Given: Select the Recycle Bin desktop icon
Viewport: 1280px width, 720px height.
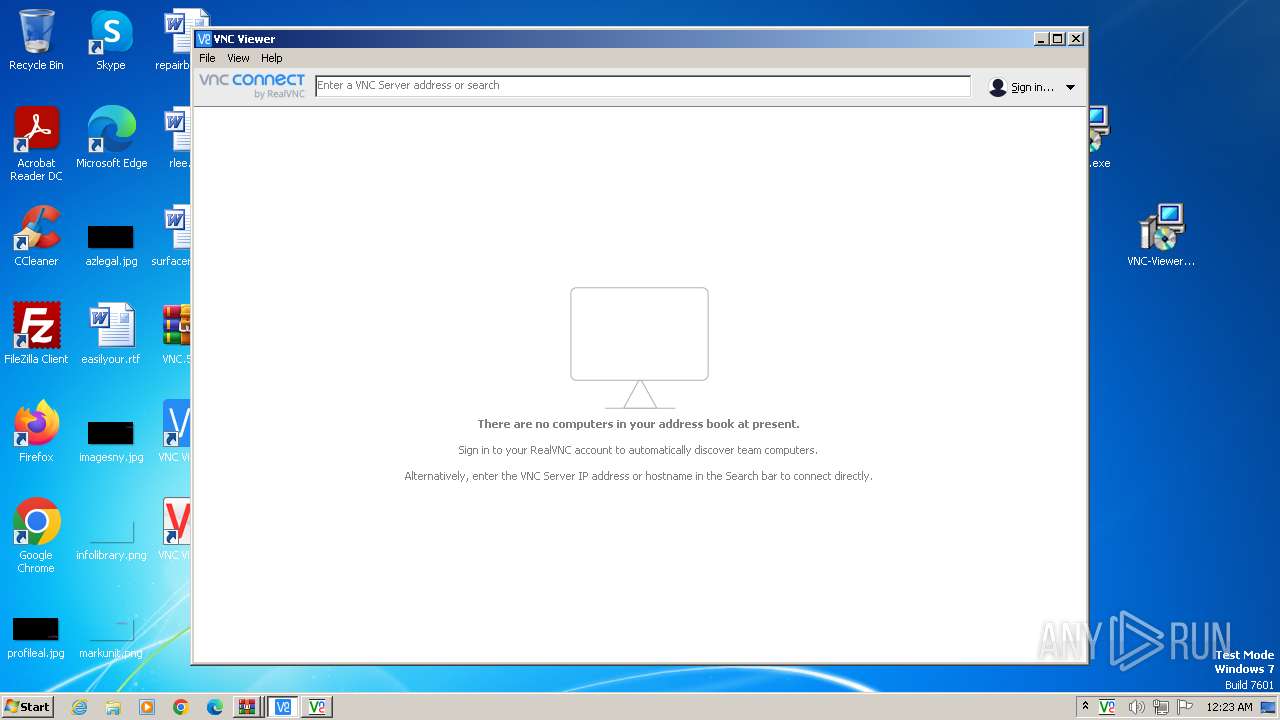Looking at the screenshot, I should pos(36,41).
